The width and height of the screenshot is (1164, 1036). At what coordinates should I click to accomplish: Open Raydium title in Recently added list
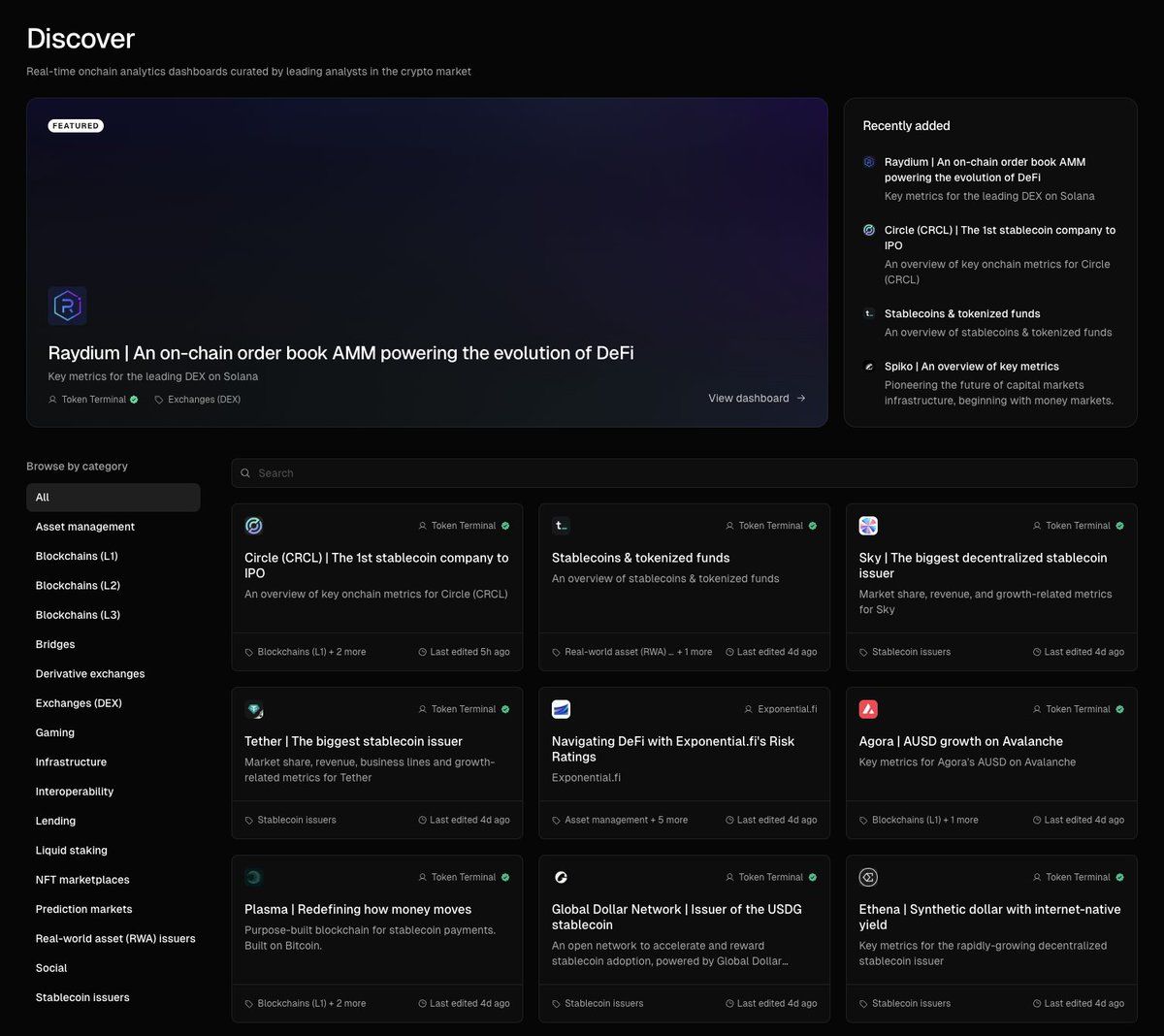[985, 170]
